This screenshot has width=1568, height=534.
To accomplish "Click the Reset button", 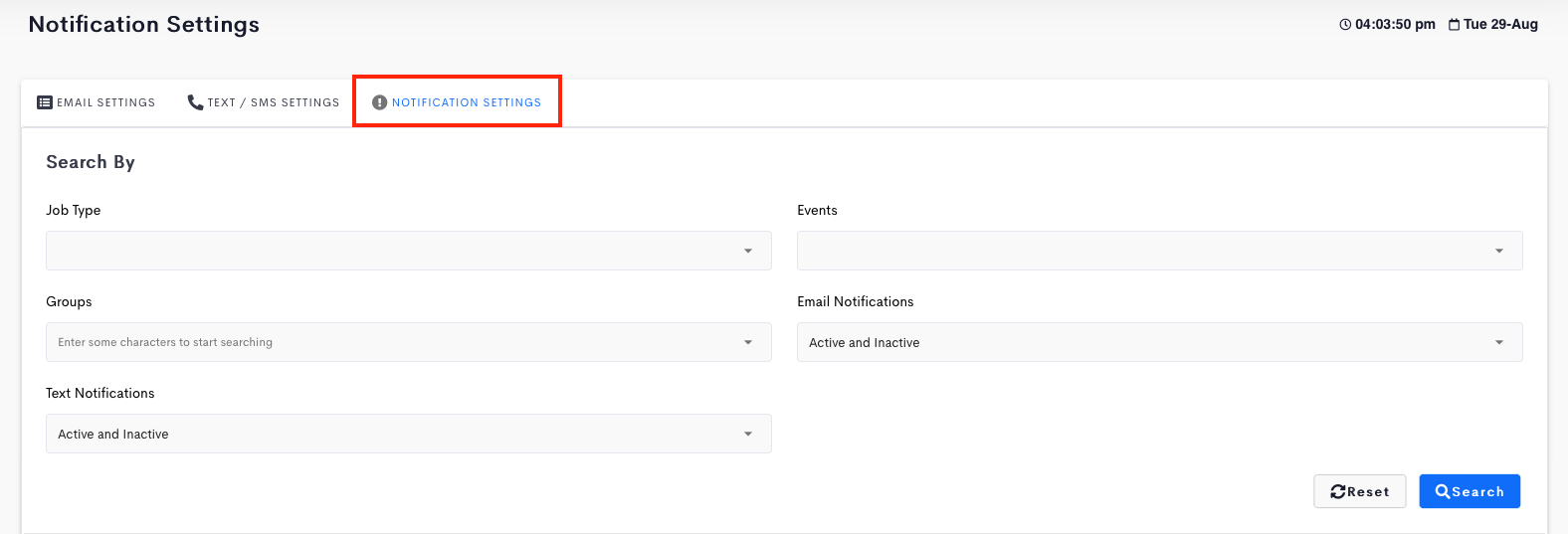I will coord(1360,491).
